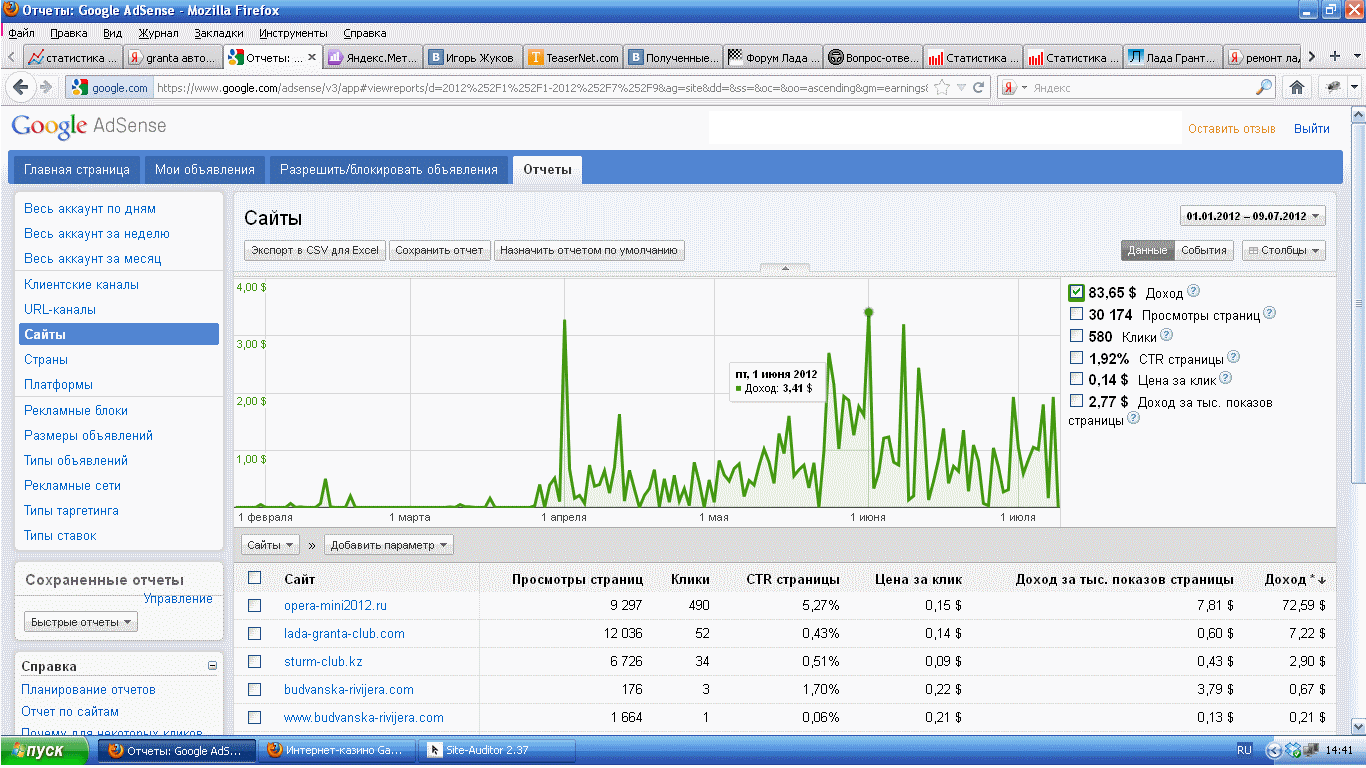
Task: Go back with the browser Back arrow
Action: pos(22,88)
